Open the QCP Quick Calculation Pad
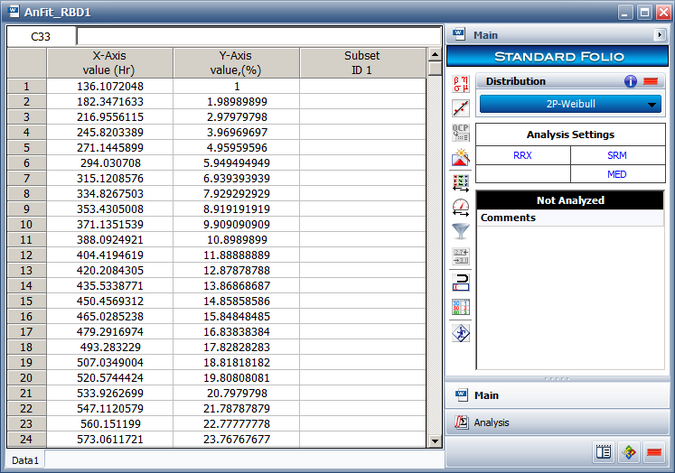Screen dimensions: 675x473 [x=461, y=131]
